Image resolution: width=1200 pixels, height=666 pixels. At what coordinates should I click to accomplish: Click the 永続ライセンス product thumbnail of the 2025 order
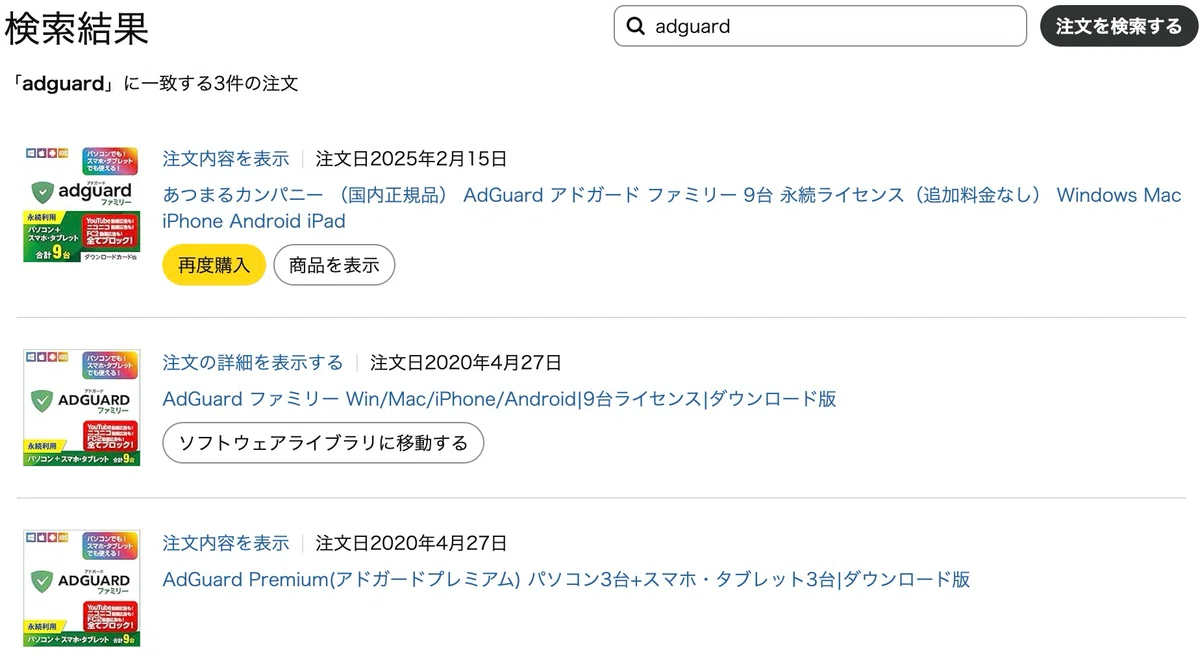click(82, 205)
